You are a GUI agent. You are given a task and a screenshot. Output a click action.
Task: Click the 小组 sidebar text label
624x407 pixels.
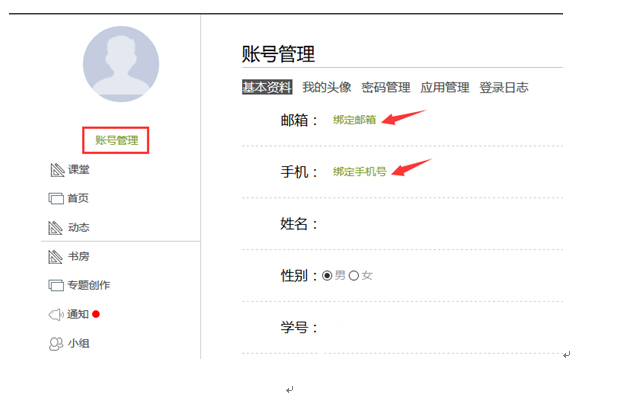tap(78, 343)
